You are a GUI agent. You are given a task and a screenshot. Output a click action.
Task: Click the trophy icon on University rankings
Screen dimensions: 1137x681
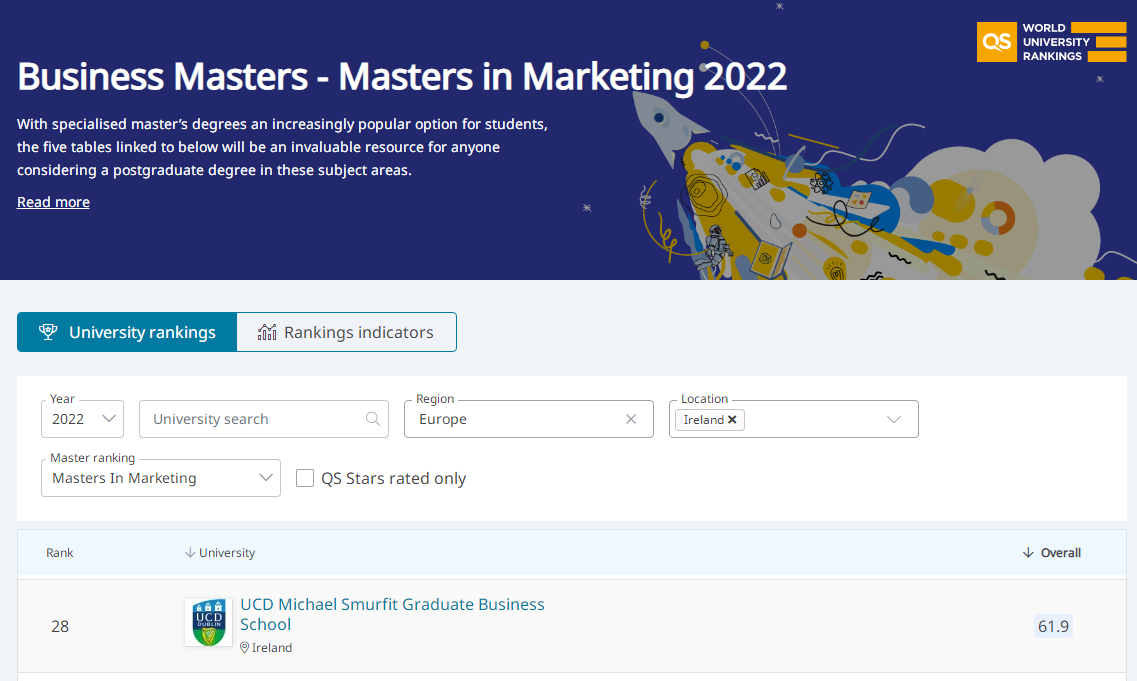click(x=47, y=332)
